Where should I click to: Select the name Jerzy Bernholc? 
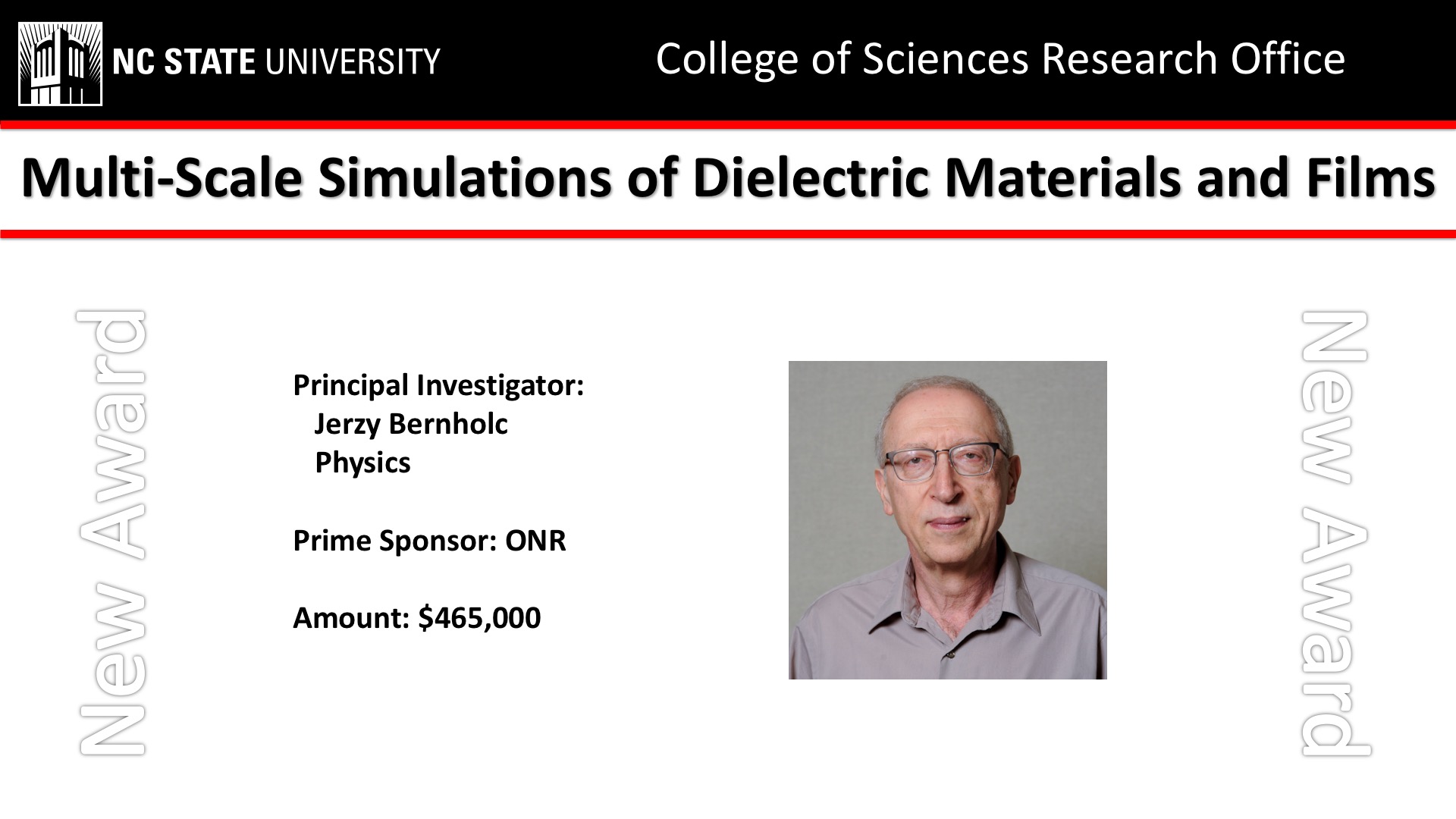click(x=411, y=424)
